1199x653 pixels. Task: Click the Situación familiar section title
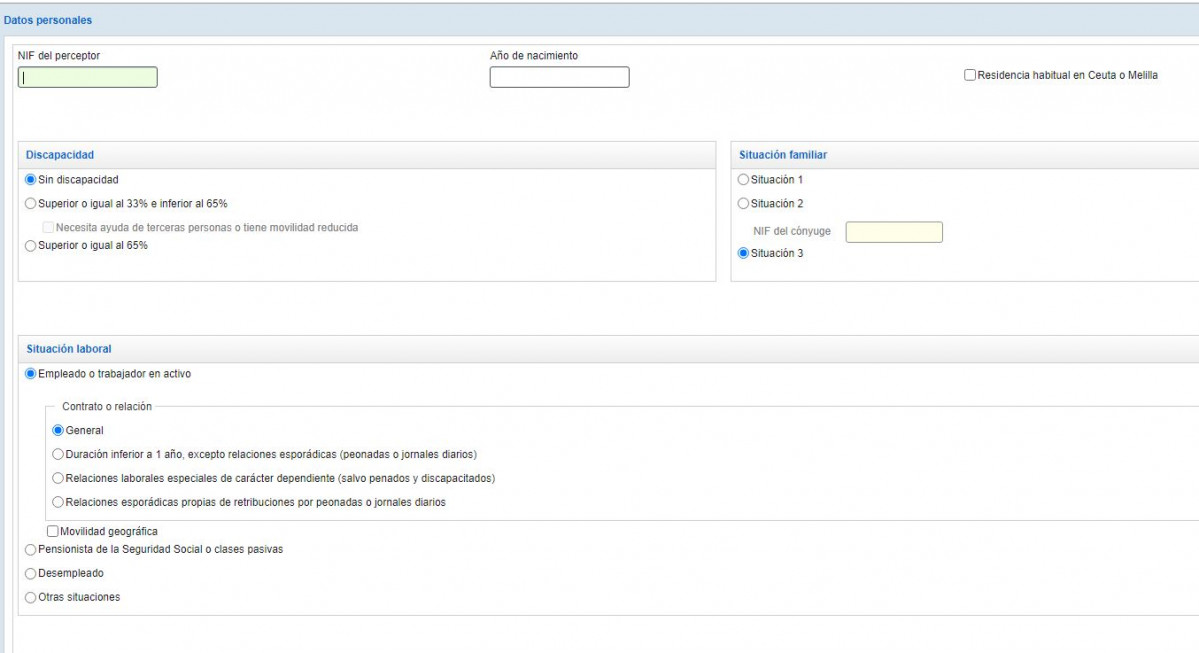(x=783, y=154)
